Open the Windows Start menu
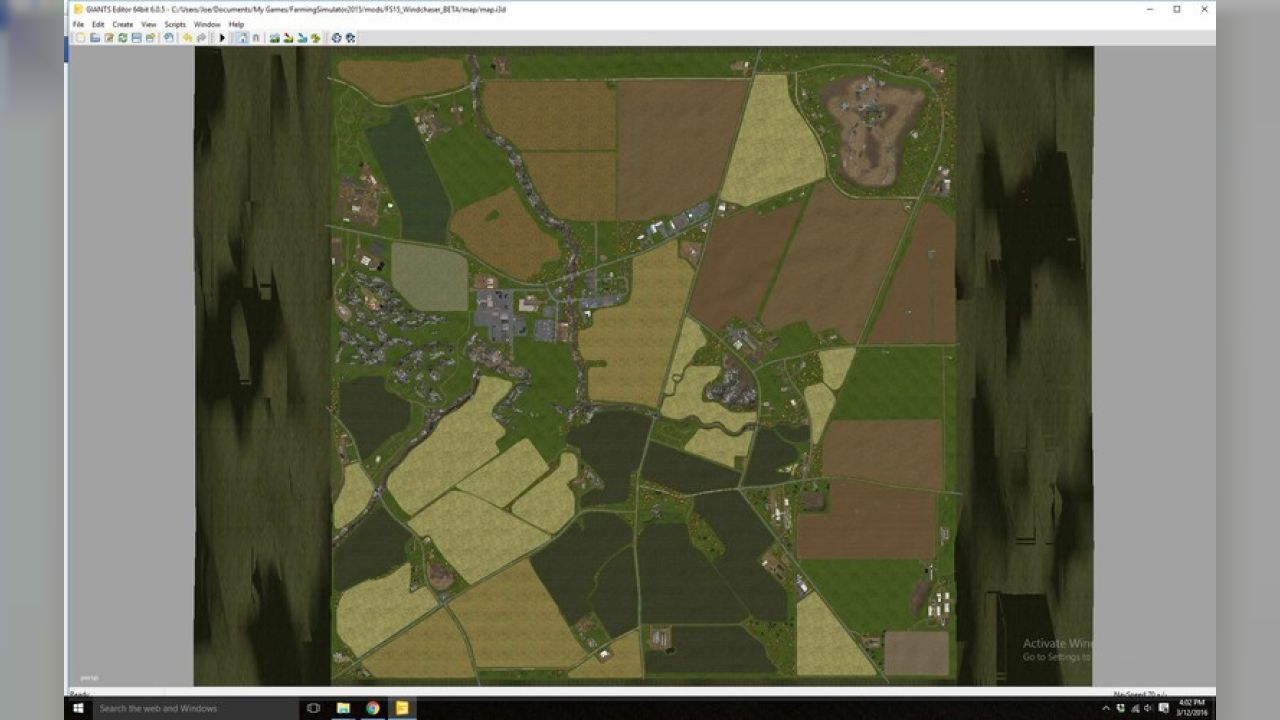 point(77,708)
